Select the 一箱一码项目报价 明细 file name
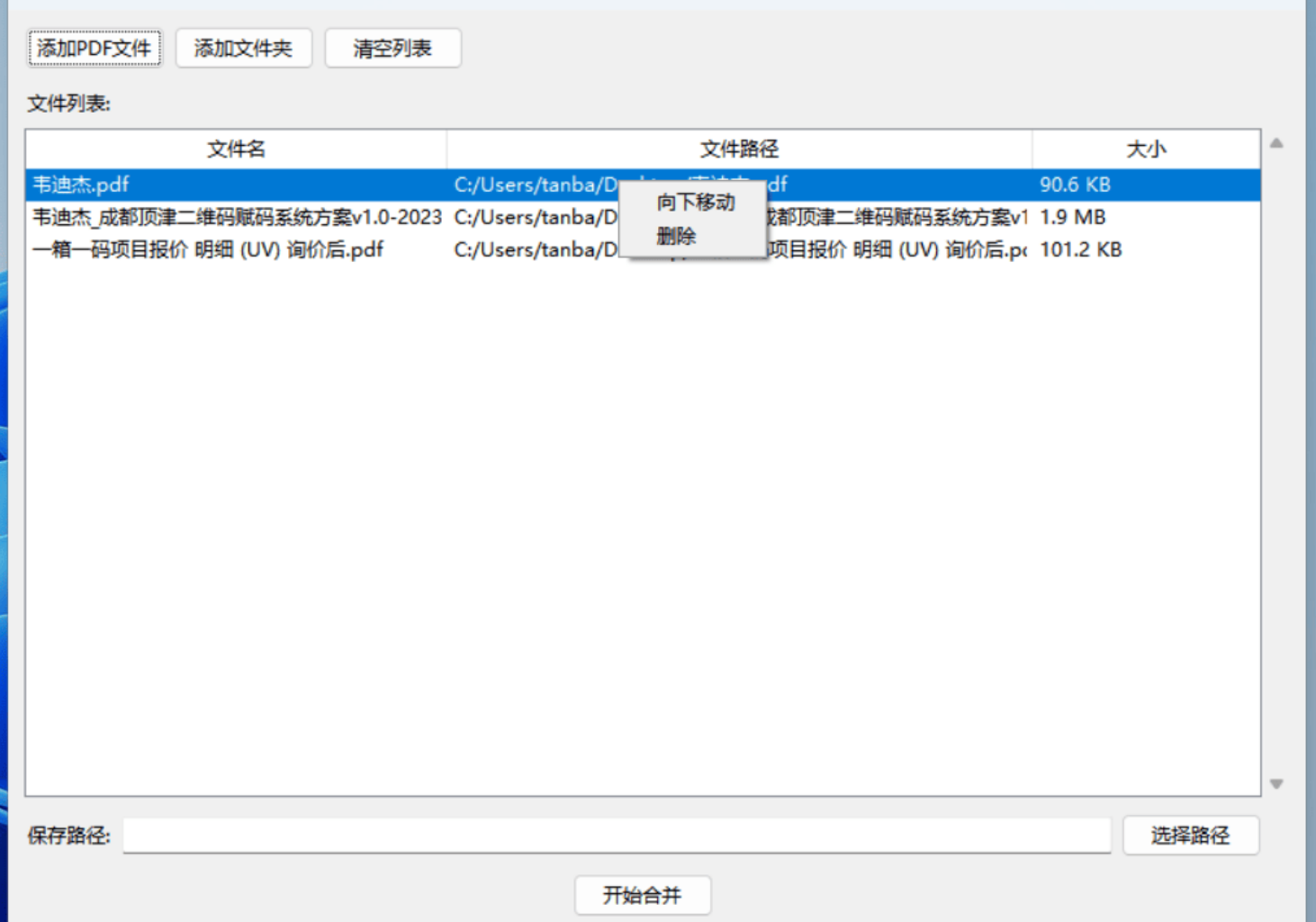Screen dimensions: 1316x922 208,250
